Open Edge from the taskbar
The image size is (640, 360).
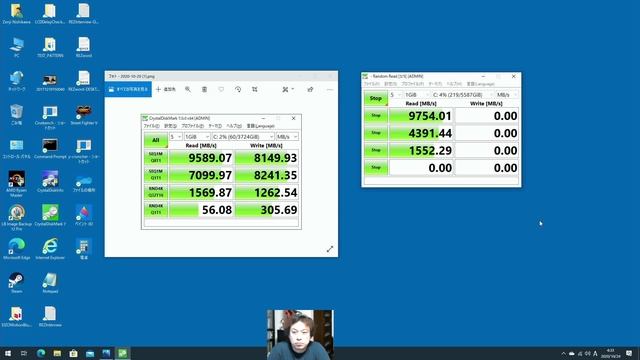pyautogui.click(x=41, y=353)
